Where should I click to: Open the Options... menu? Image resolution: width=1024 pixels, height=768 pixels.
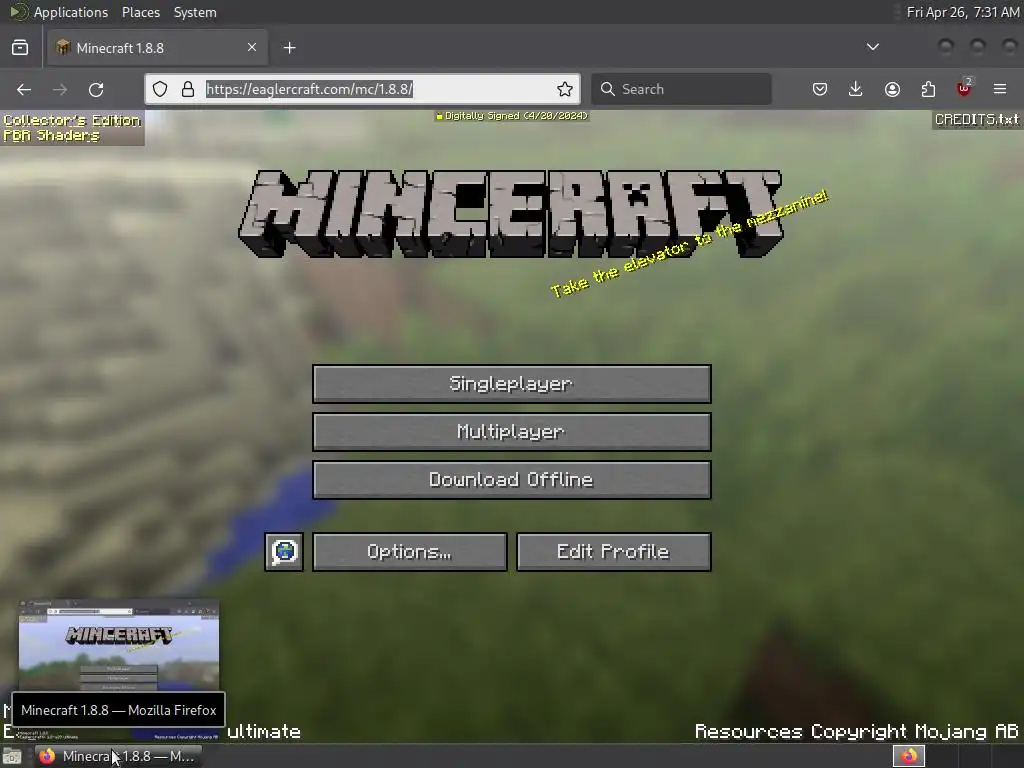click(409, 552)
